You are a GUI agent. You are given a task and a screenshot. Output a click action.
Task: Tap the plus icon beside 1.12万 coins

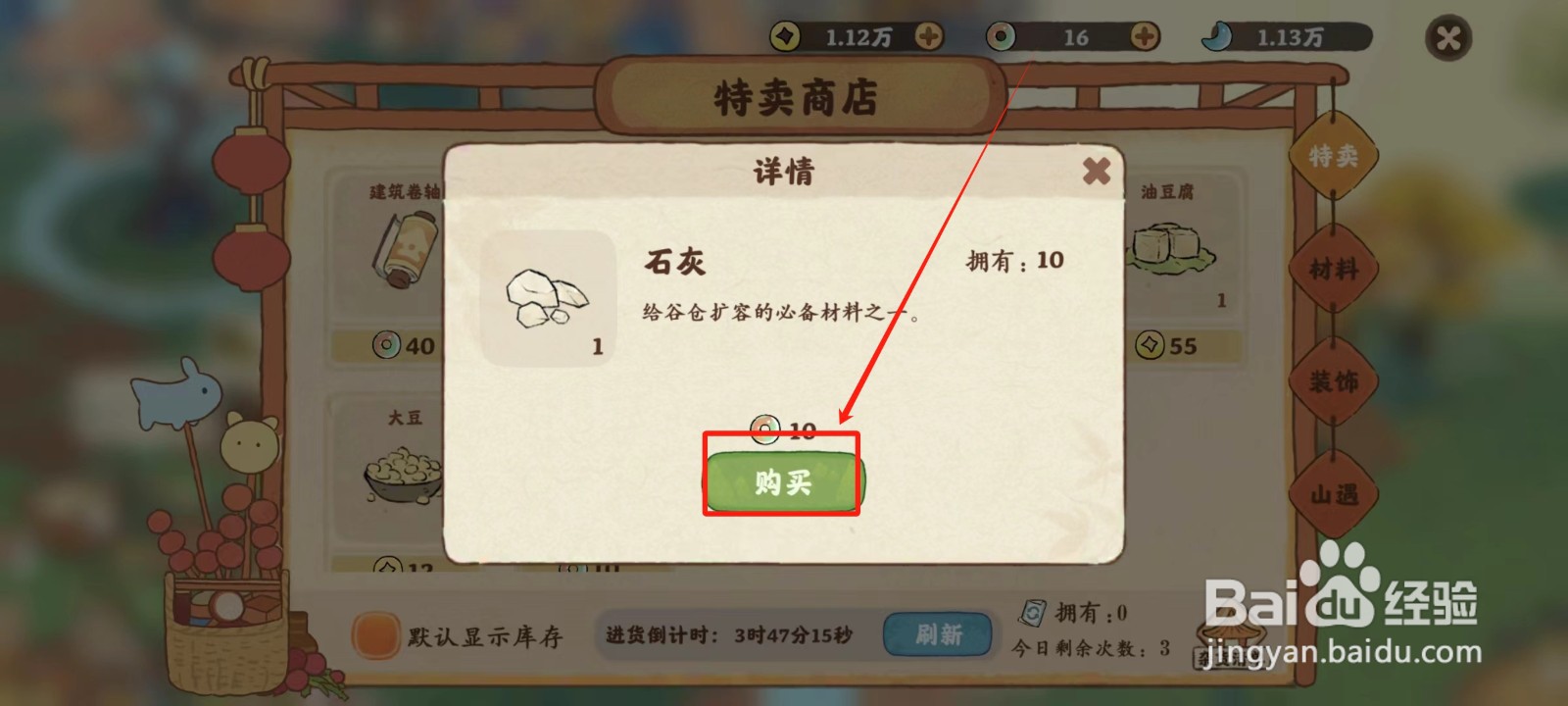928,37
